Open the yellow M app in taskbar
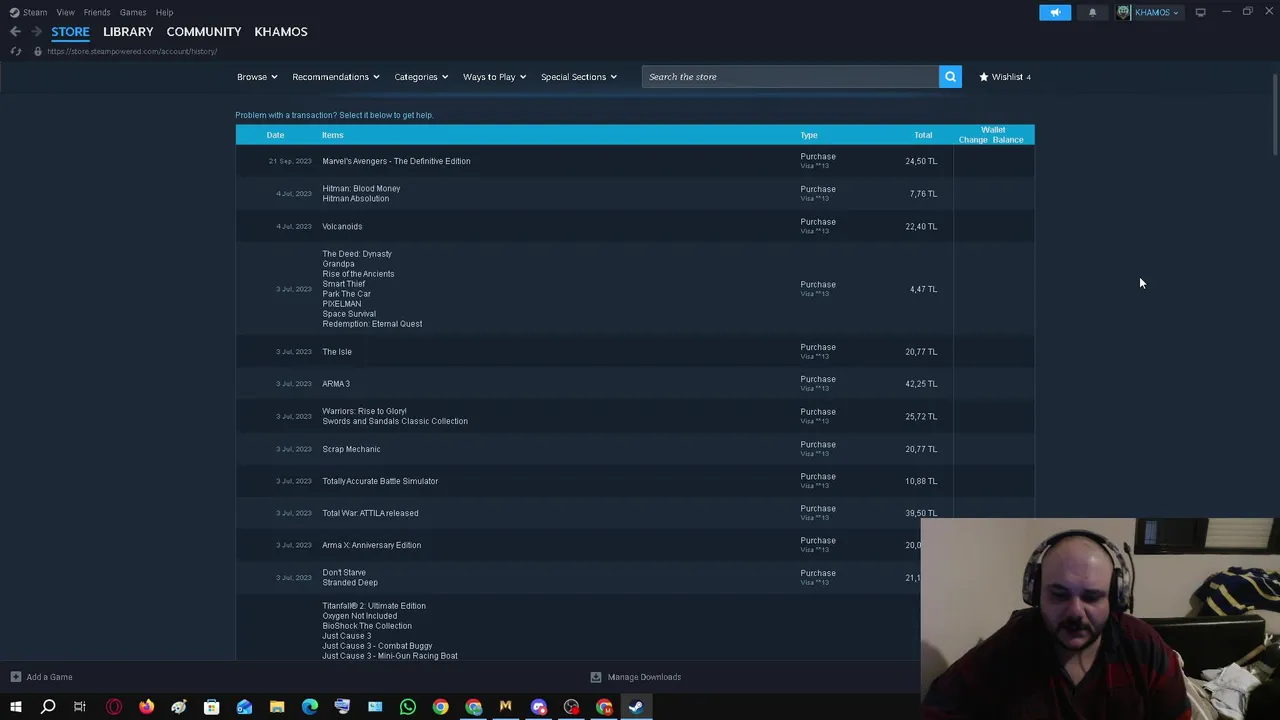The image size is (1280, 720). tap(506, 708)
